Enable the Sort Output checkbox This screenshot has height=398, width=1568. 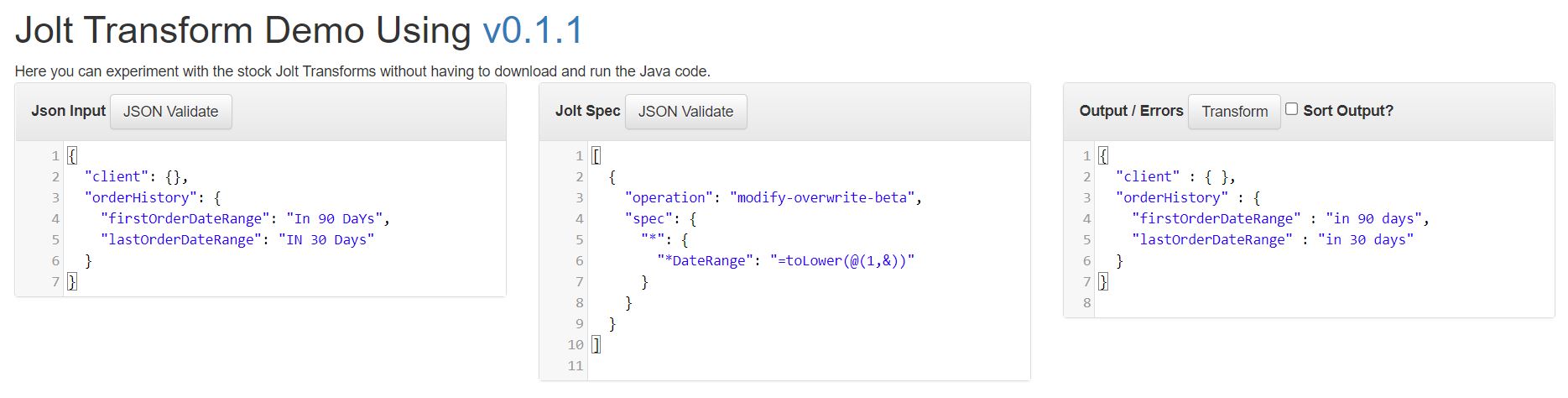coord(1292,109)
